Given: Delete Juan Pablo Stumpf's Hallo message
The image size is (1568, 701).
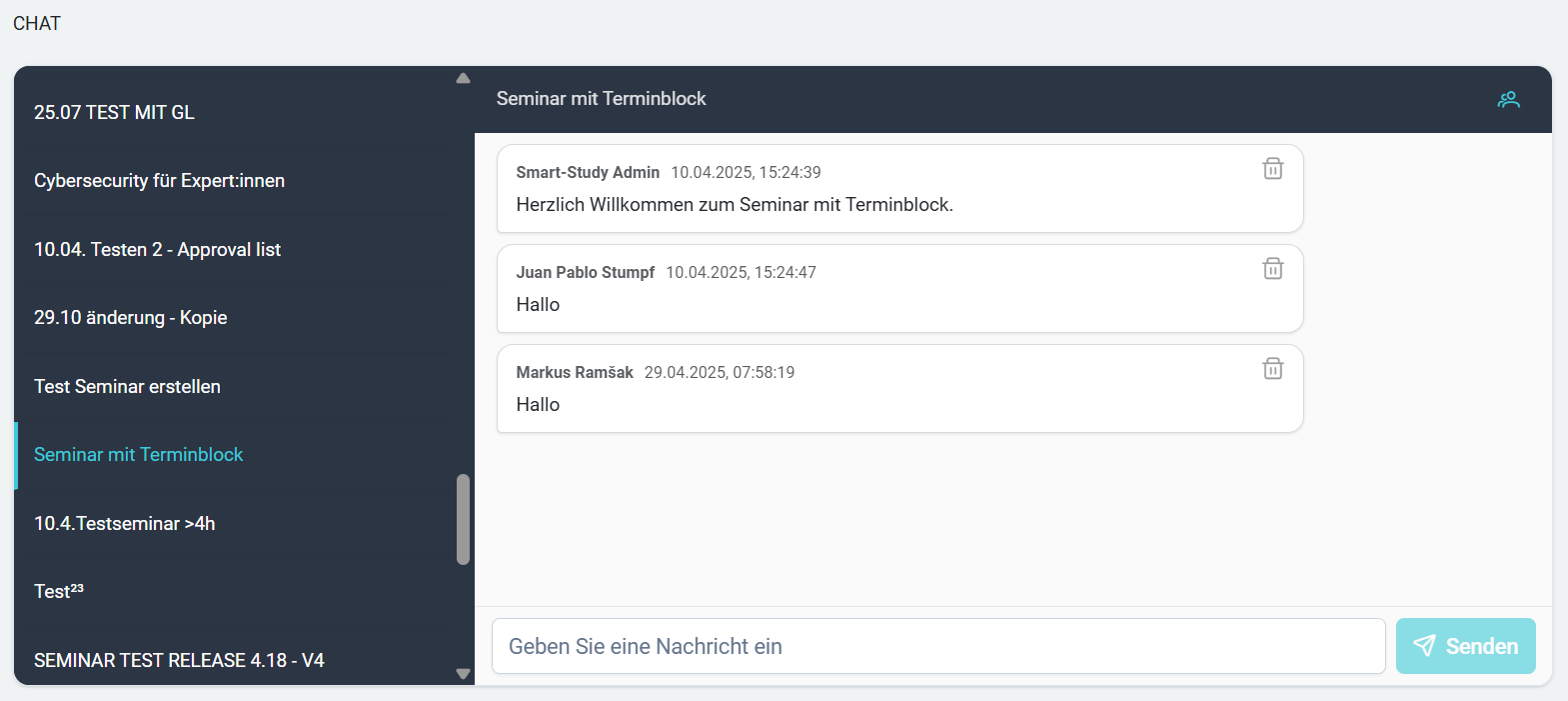Looking at the screenshot, I should click(x=1272, y=269).
